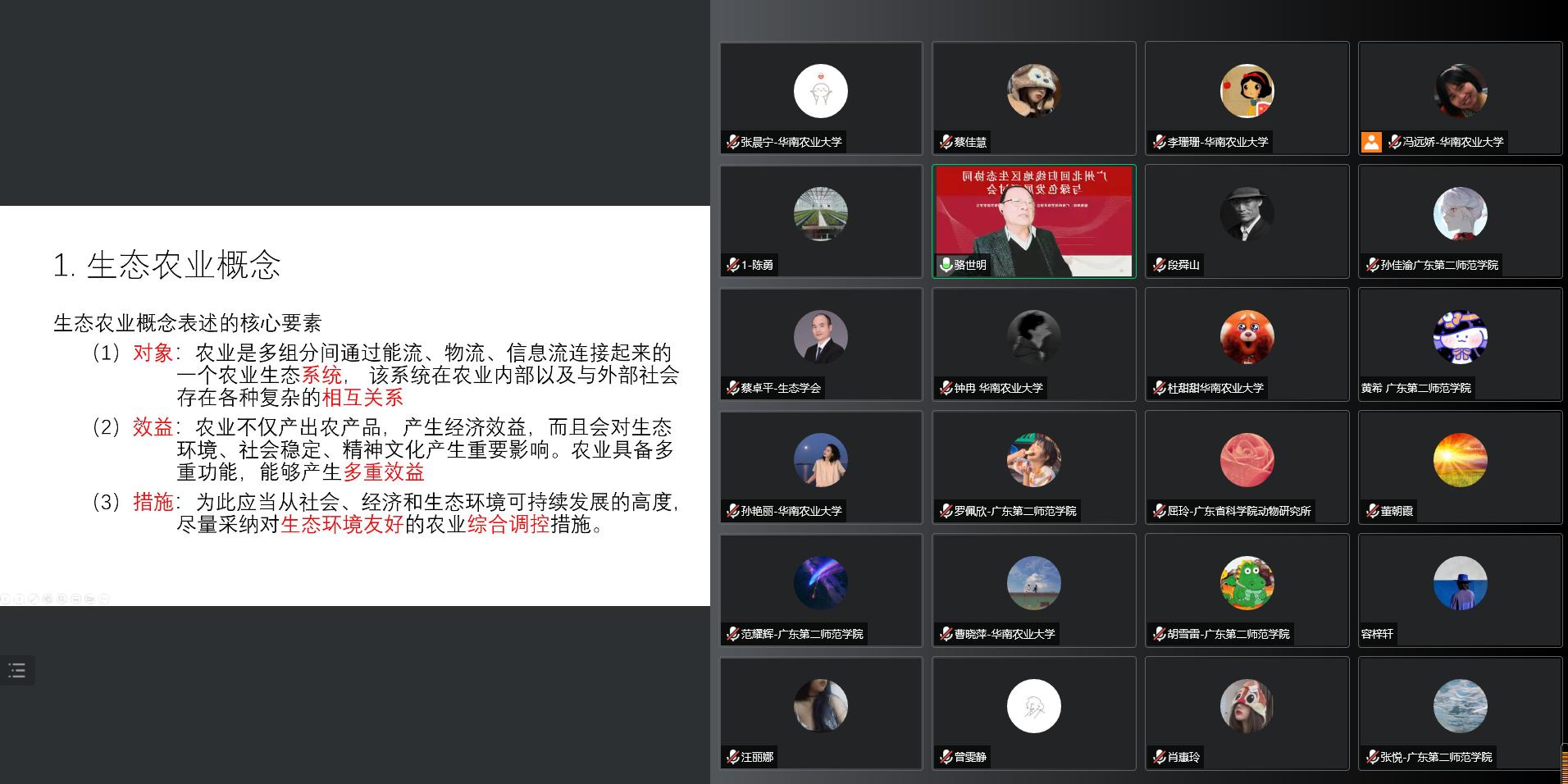Click the slide title 生态农业概念
This screenshot has width=1568, height=784.
[x=184, y=265]
